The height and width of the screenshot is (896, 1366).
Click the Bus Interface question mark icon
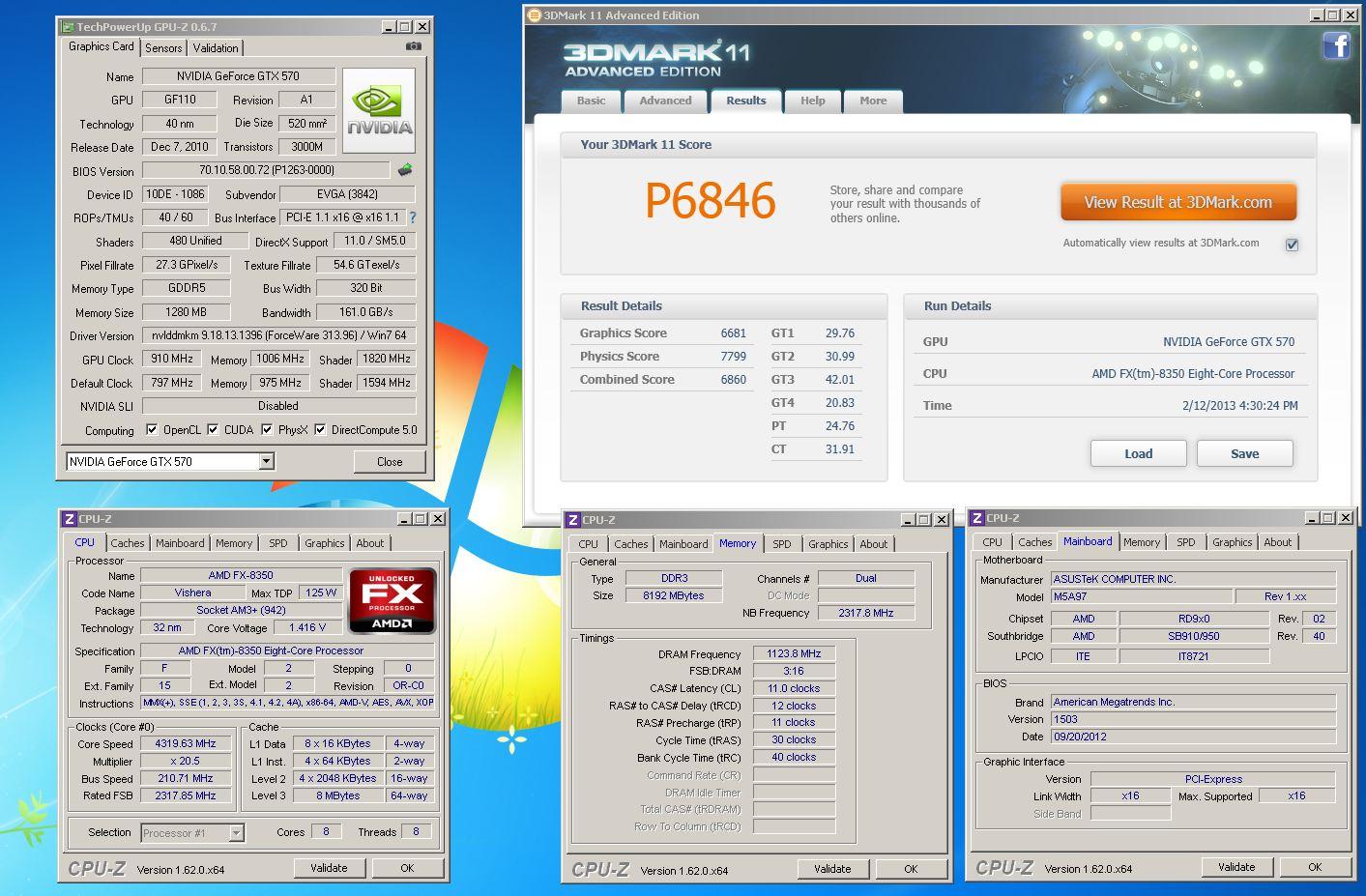click(x=413, y=217)
